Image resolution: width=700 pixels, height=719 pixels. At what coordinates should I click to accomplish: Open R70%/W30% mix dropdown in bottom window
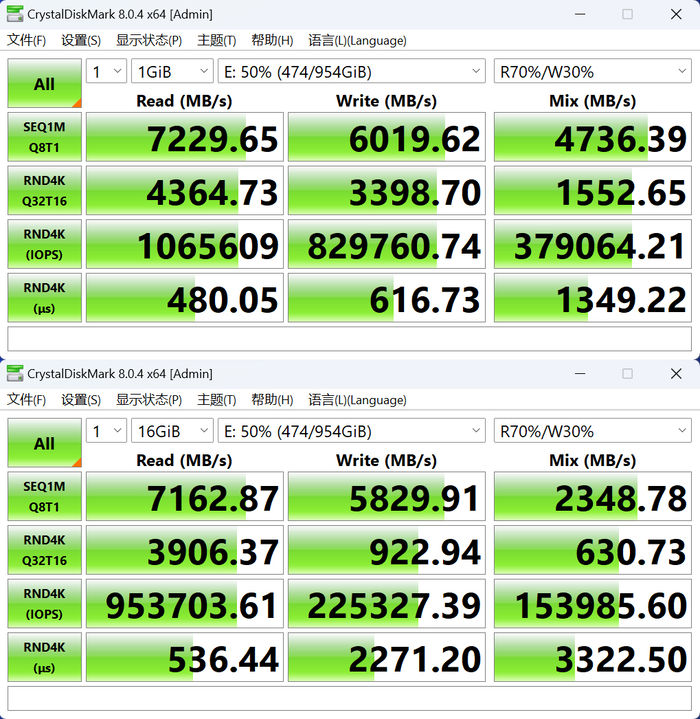[x=593, y=431]
